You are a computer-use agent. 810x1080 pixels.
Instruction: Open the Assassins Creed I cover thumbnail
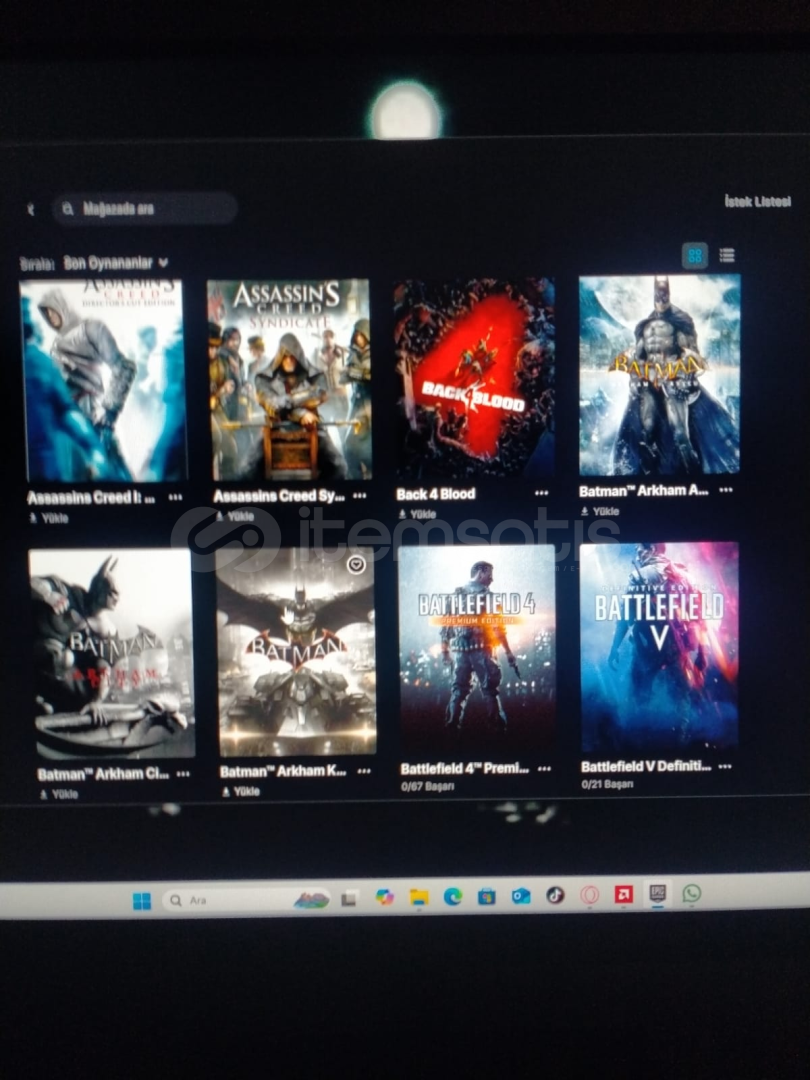click(103, 380)
